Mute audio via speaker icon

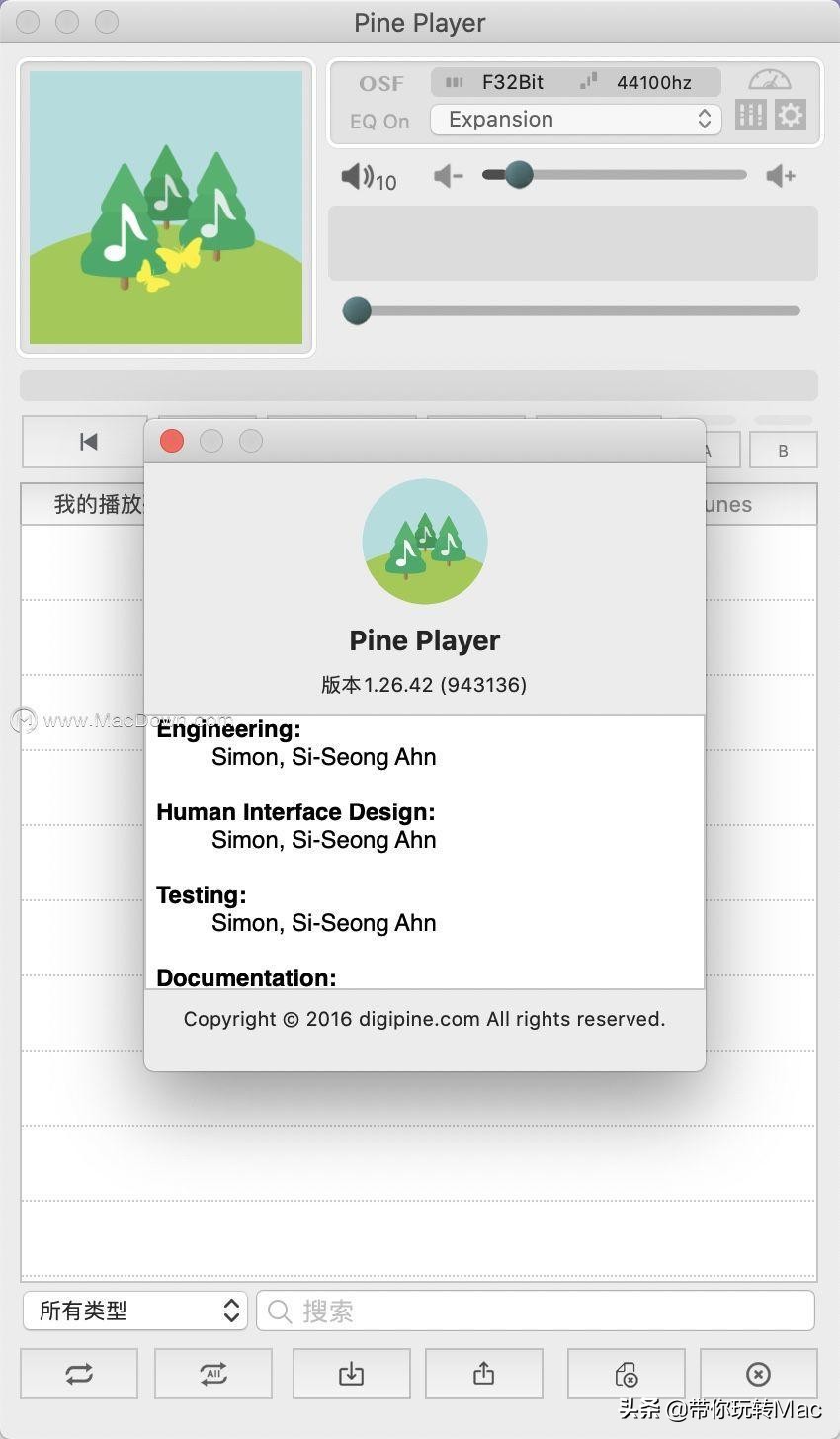[x=359, y=175]
